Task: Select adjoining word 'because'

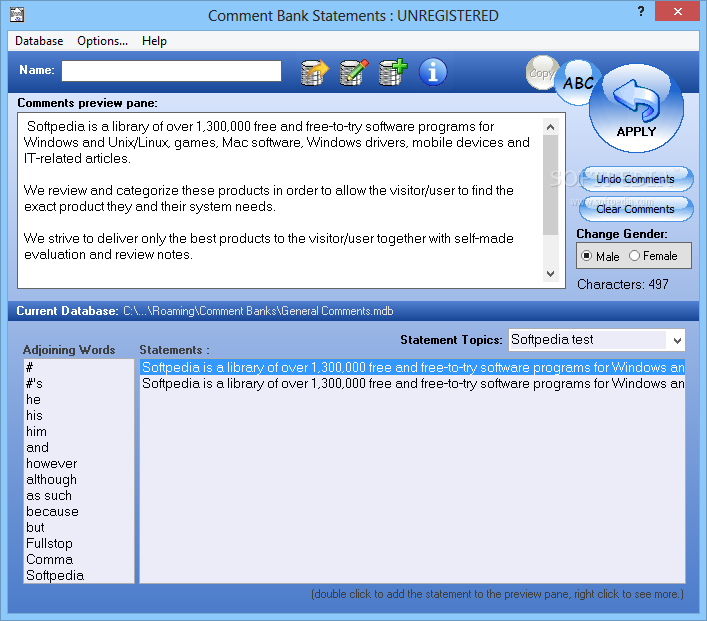Action: tap(79, 511)
